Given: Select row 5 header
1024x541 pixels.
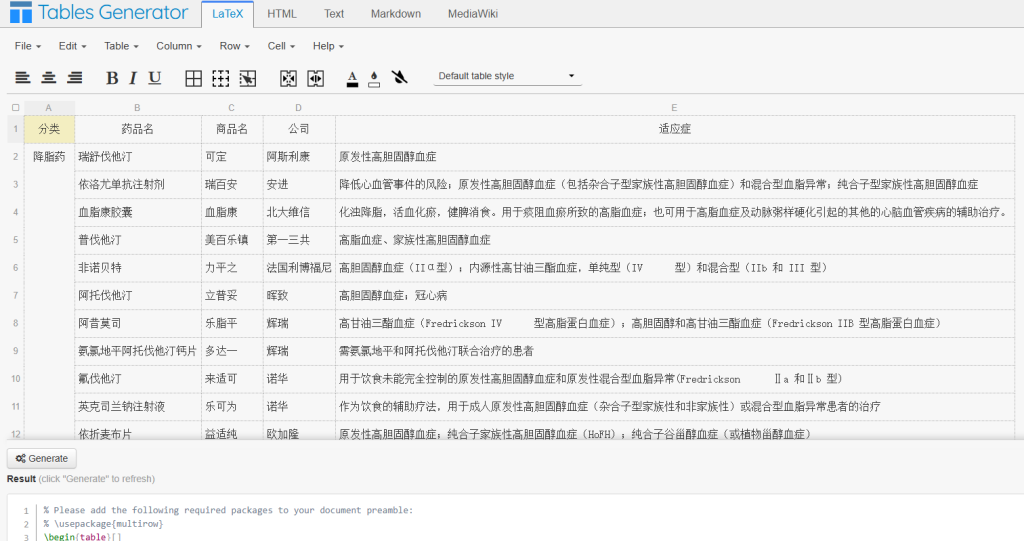Looking at the screenshot, I should pyautogui.click(x=16, y=240).
